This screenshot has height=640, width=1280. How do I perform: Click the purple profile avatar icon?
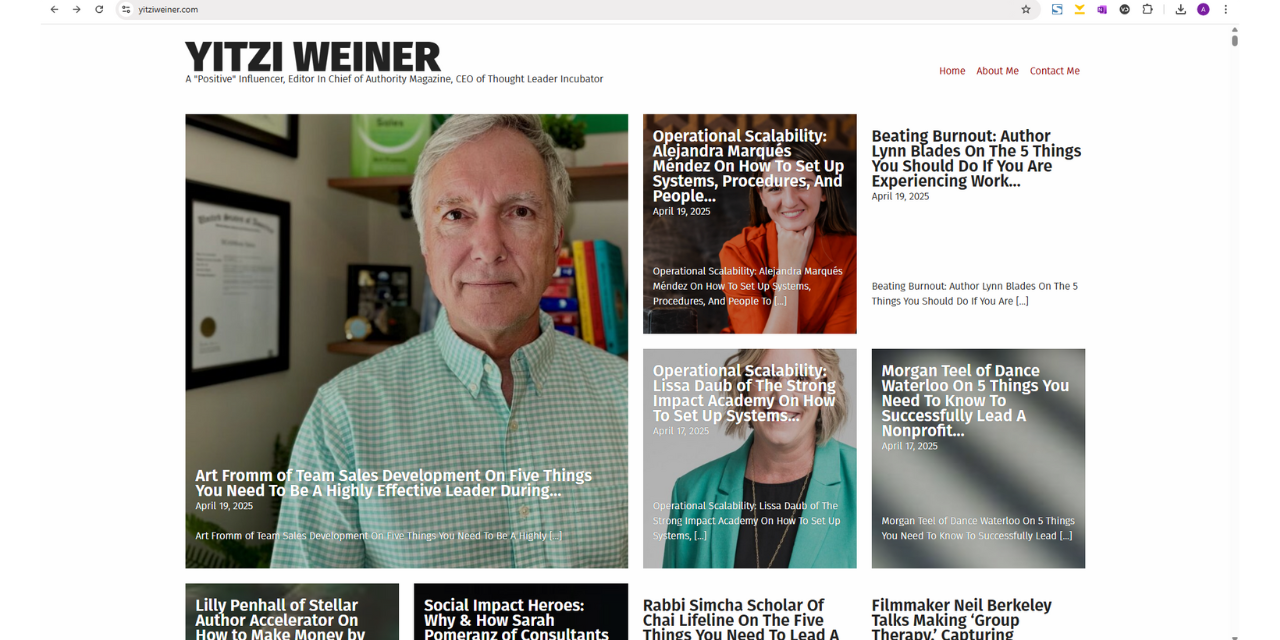1203,9
